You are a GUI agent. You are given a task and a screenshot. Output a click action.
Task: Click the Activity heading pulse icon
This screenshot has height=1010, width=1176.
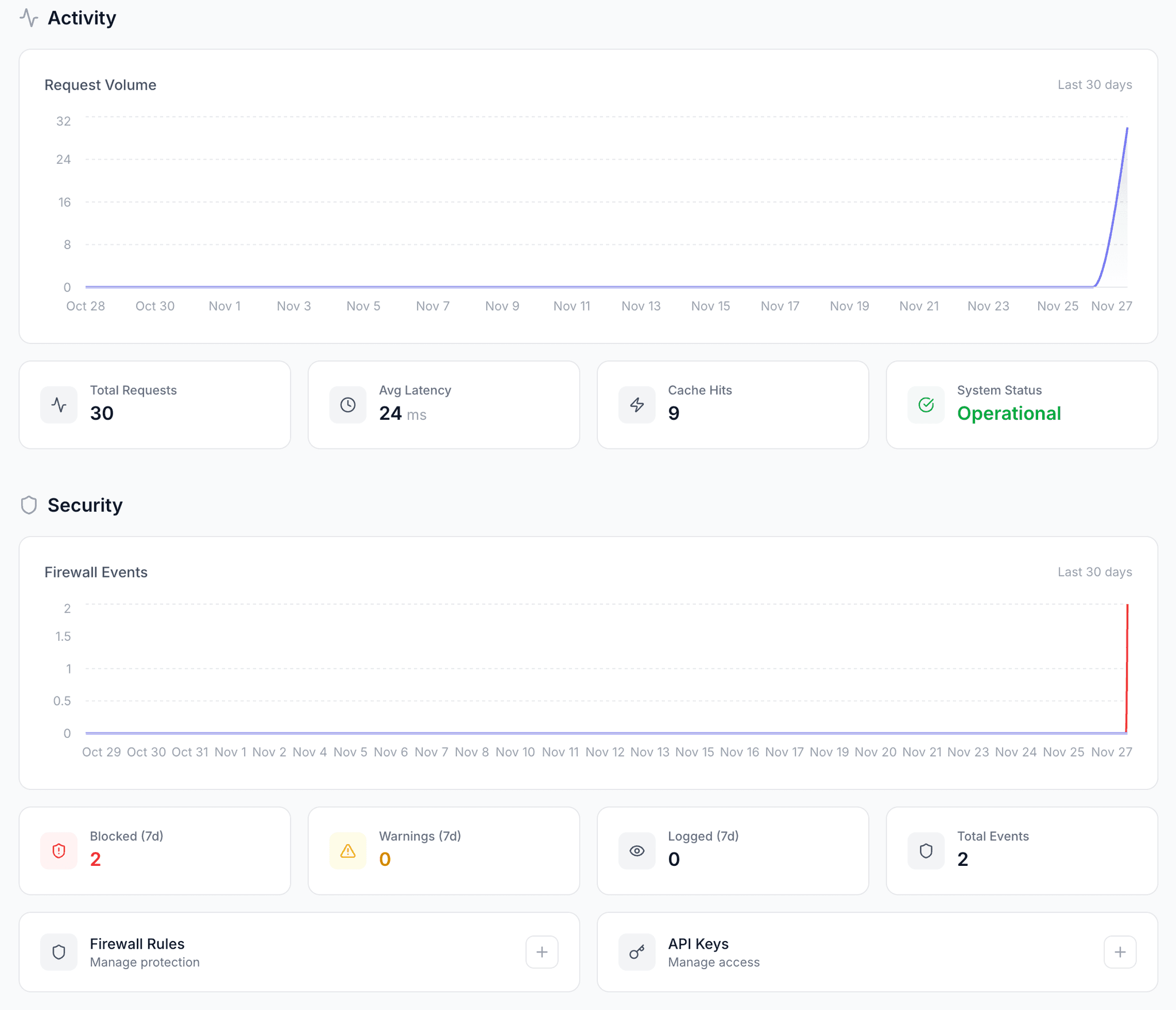point(29,18)
